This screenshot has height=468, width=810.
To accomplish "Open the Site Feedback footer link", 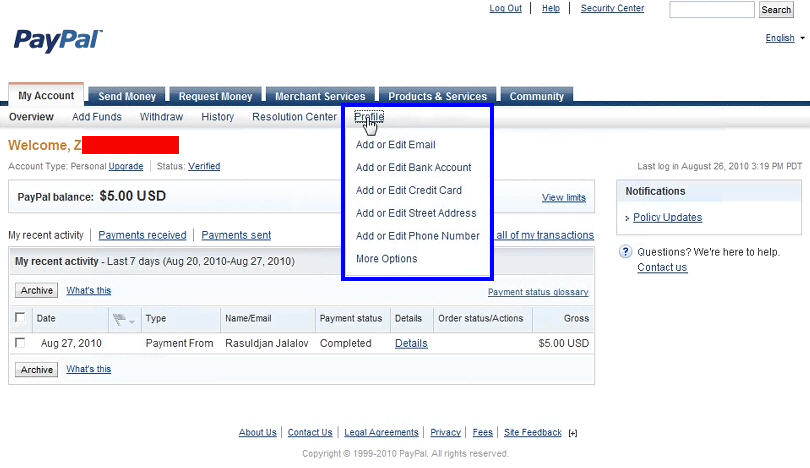I will 533,432.
